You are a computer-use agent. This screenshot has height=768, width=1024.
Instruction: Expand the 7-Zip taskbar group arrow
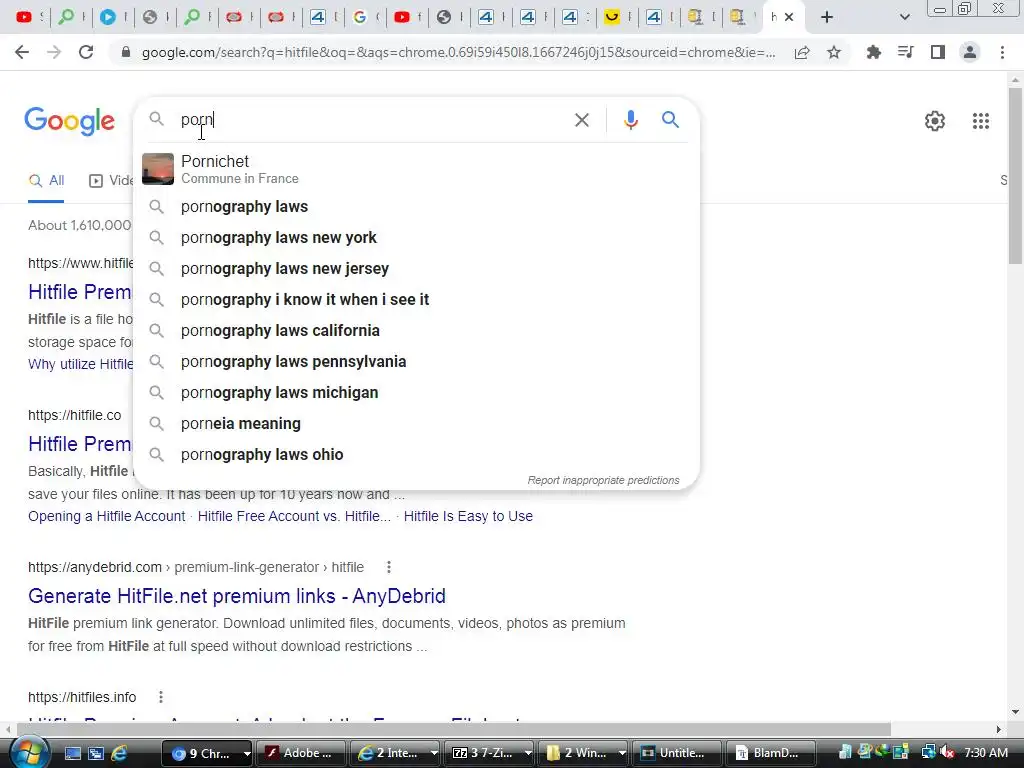(x=527, y=753)
